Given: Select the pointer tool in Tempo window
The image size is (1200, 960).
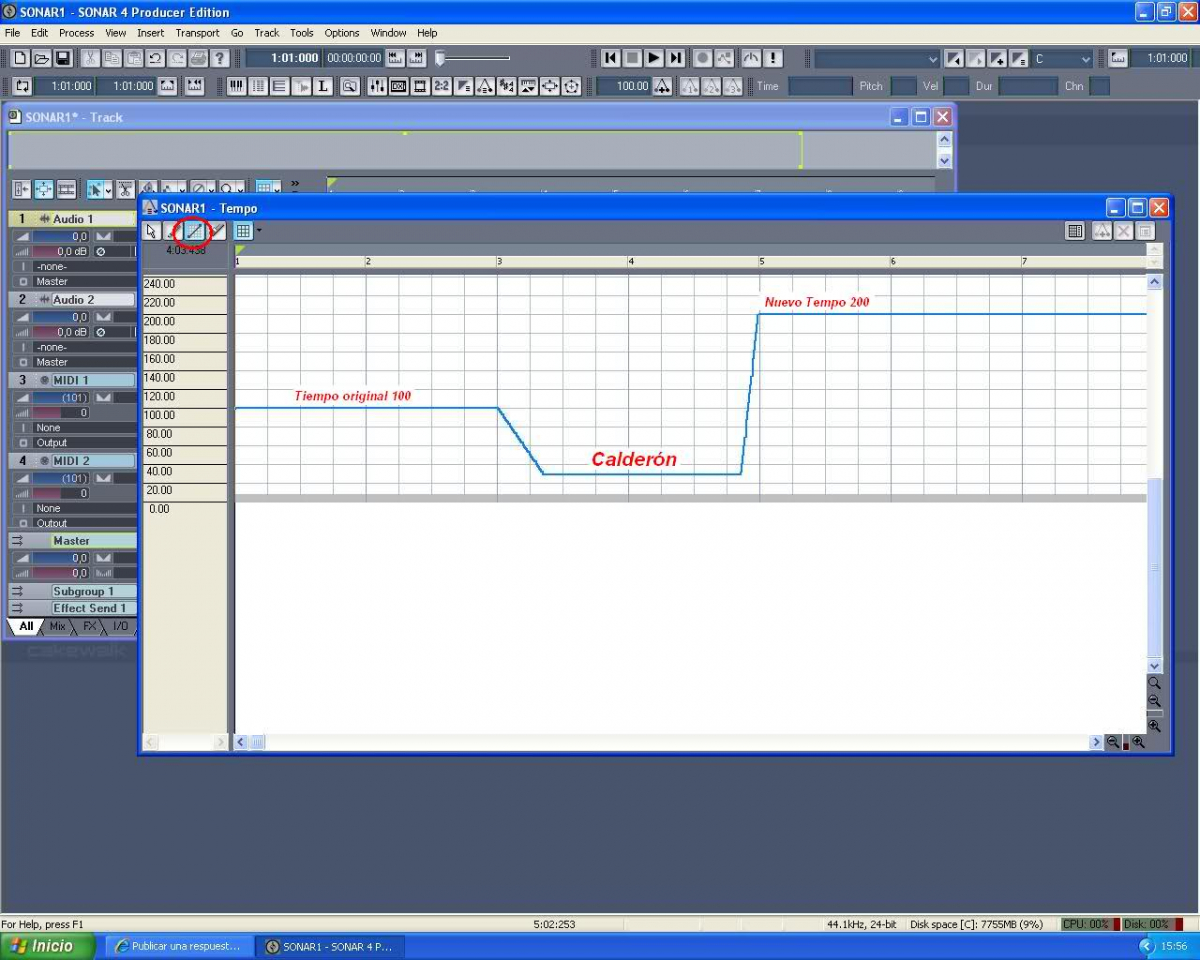Looking at the screenshot, I should [x=152, y=231].
